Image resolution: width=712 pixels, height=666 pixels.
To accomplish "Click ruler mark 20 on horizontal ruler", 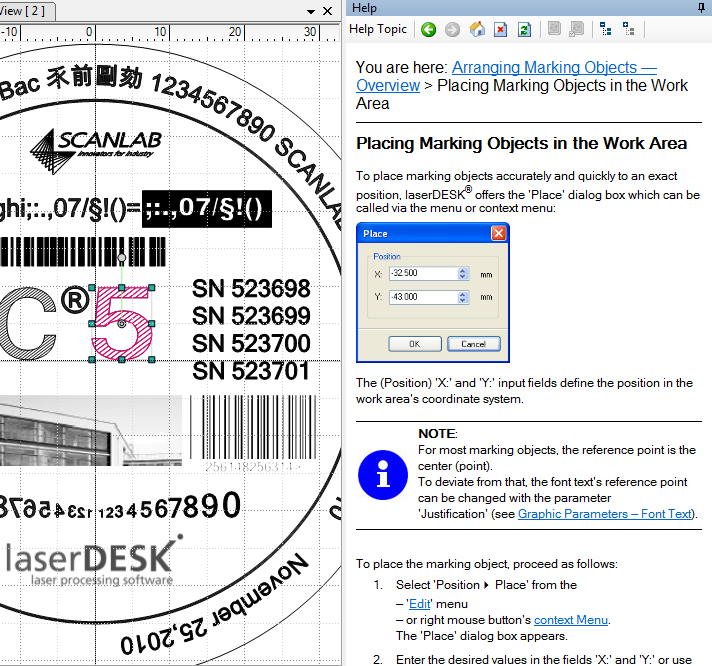I will (x=235, y=32).
